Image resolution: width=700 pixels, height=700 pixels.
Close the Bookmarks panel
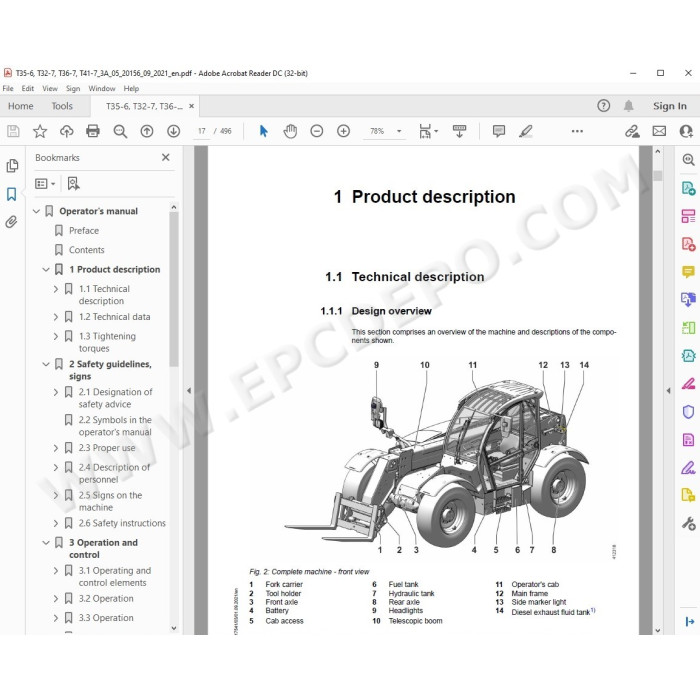coord(166,157)
